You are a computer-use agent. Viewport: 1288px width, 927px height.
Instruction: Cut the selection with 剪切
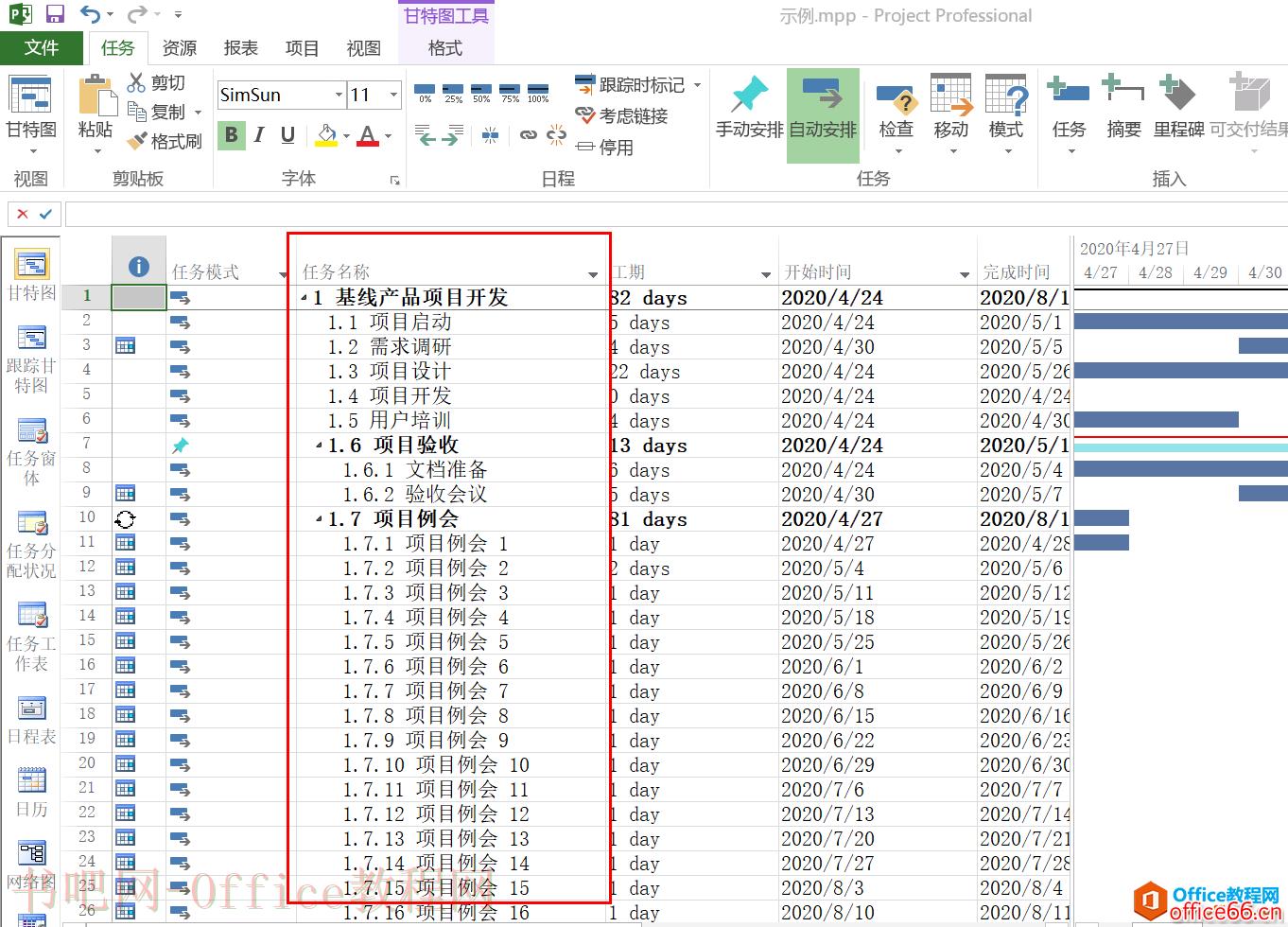(157, 83)
